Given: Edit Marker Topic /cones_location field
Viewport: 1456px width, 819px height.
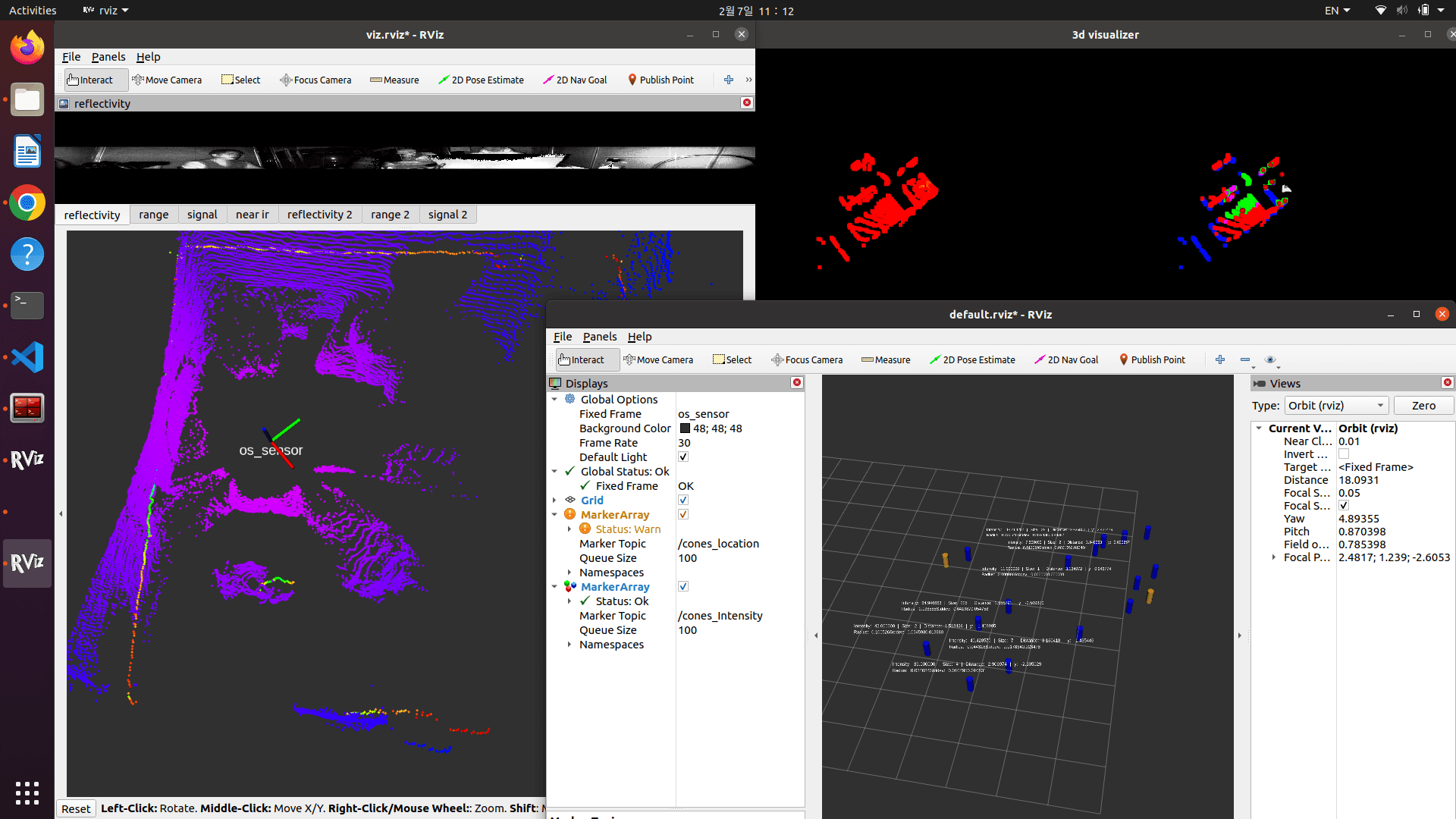Looking at the screenshot, I should coord(739,543).
